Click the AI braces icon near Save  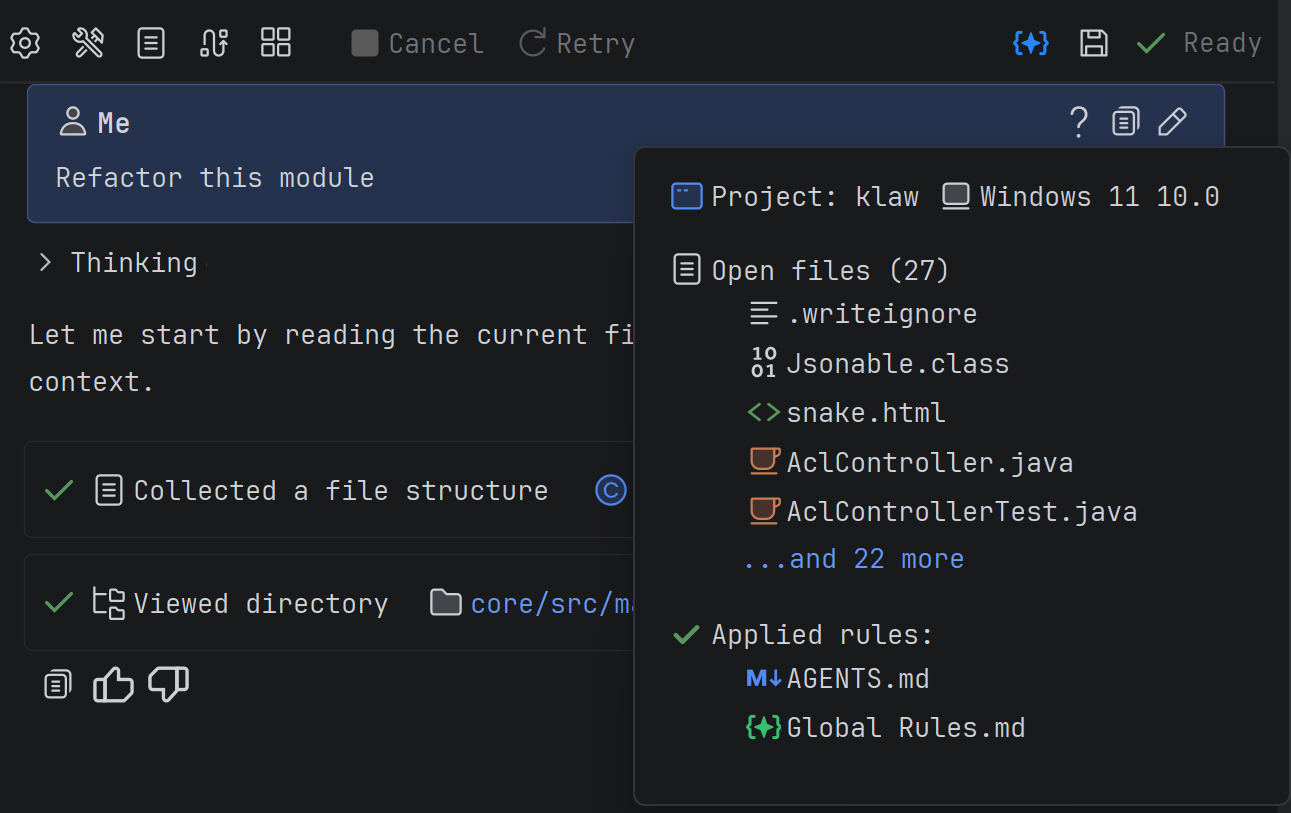point(1031,42)
